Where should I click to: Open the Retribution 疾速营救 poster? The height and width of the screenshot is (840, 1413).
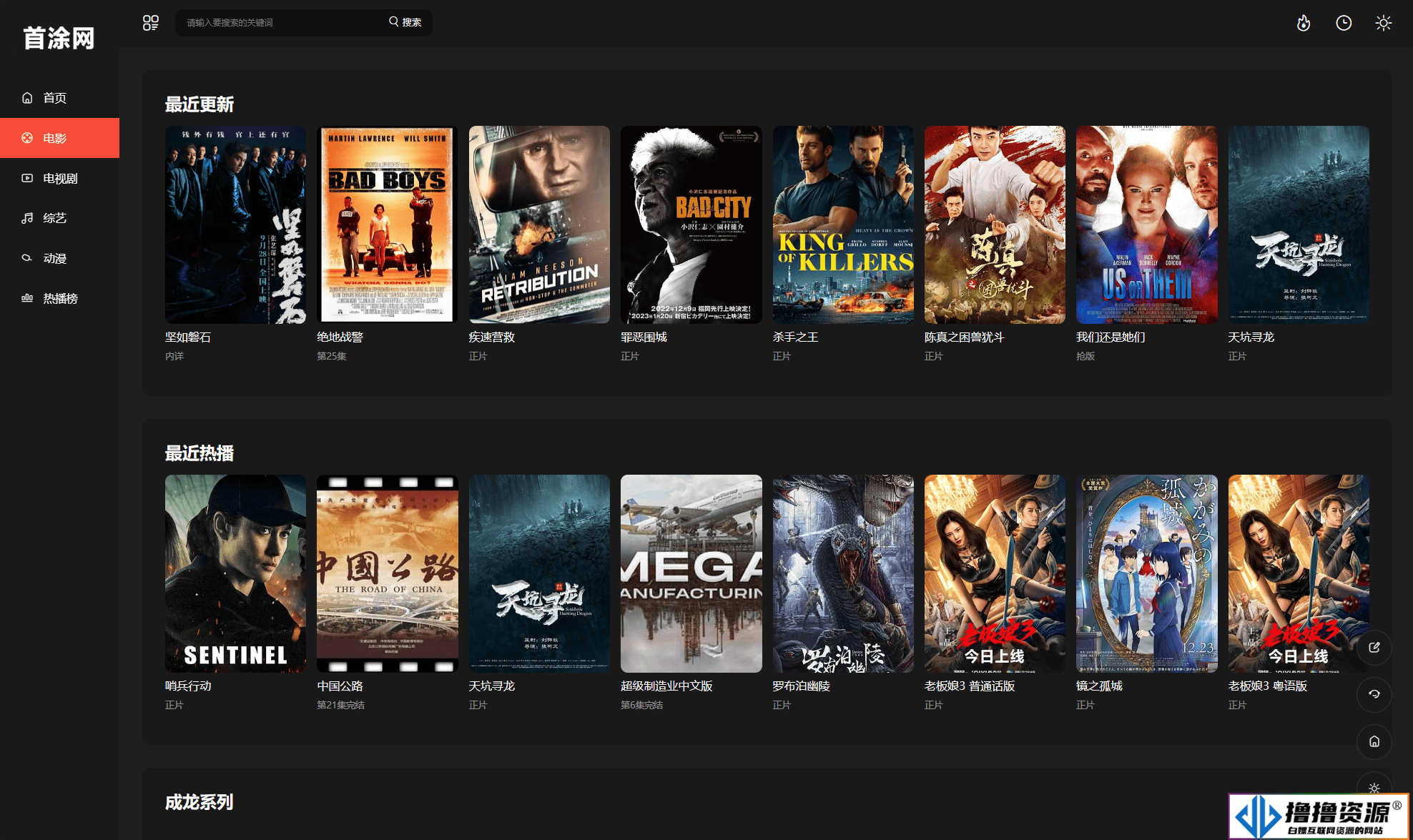click(539, 225)
